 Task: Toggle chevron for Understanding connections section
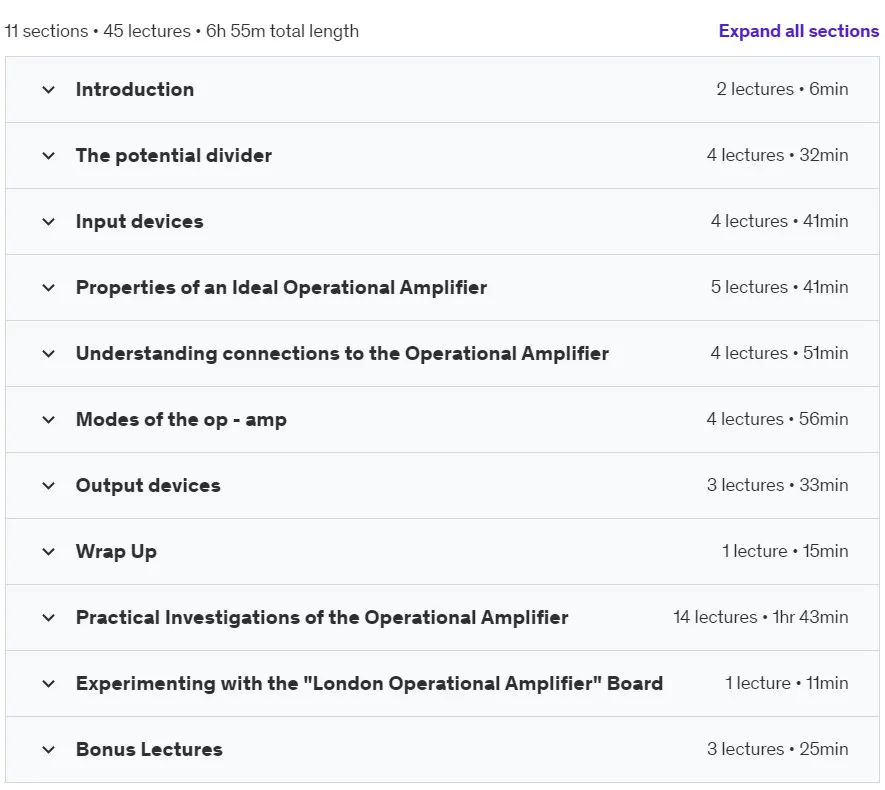coord(49,354)
